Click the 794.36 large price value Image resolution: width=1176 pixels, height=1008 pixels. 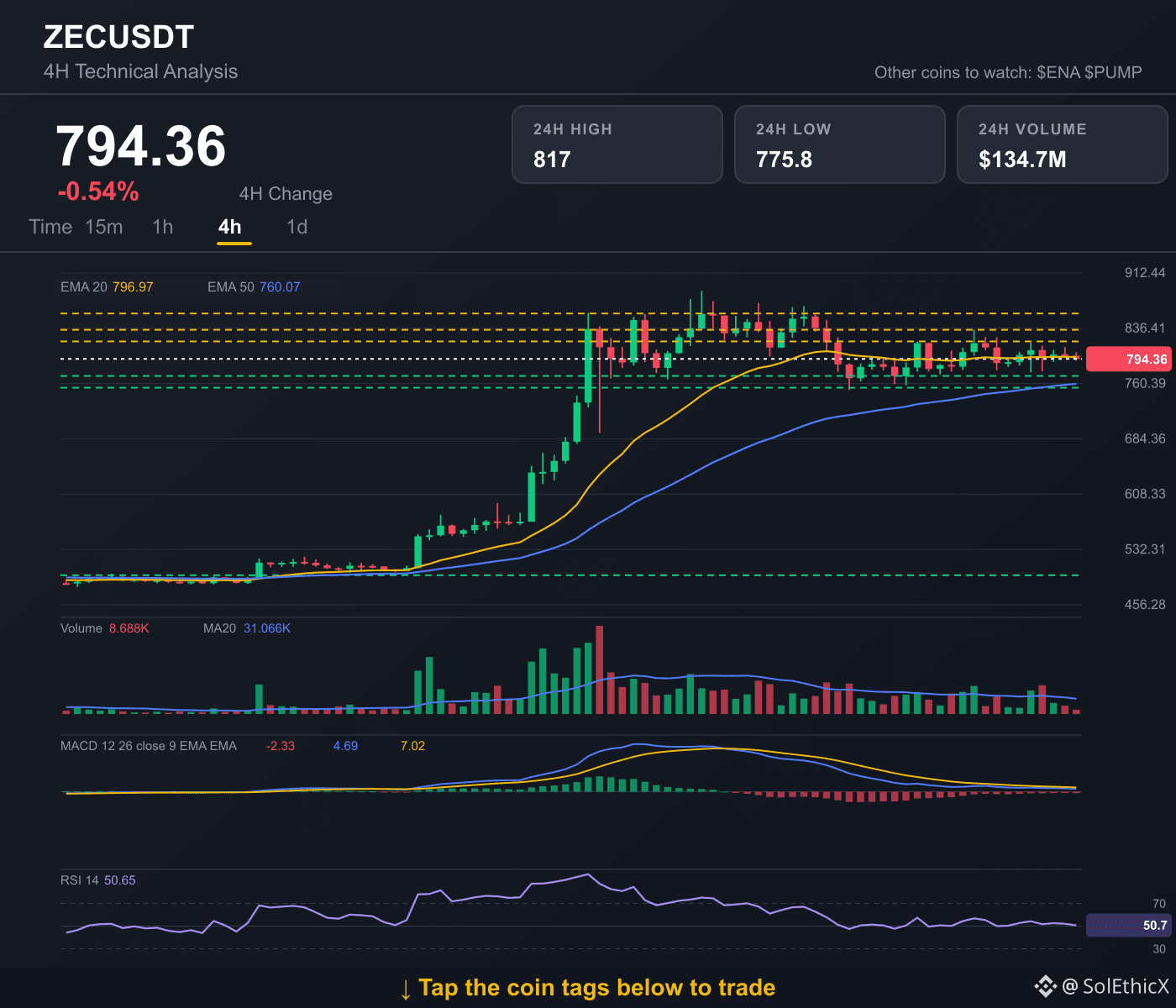tap(141, 146)
